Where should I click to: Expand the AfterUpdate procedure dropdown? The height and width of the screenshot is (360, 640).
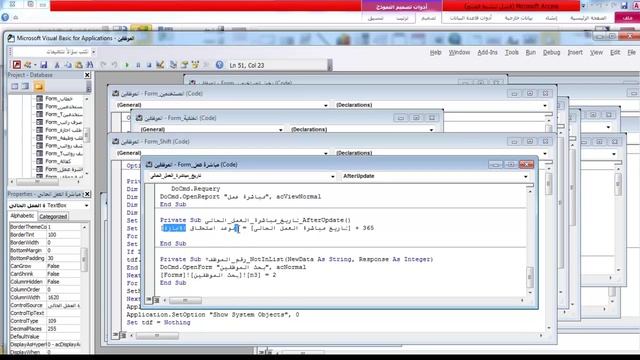pyautogui.click(x=525, y=176)
